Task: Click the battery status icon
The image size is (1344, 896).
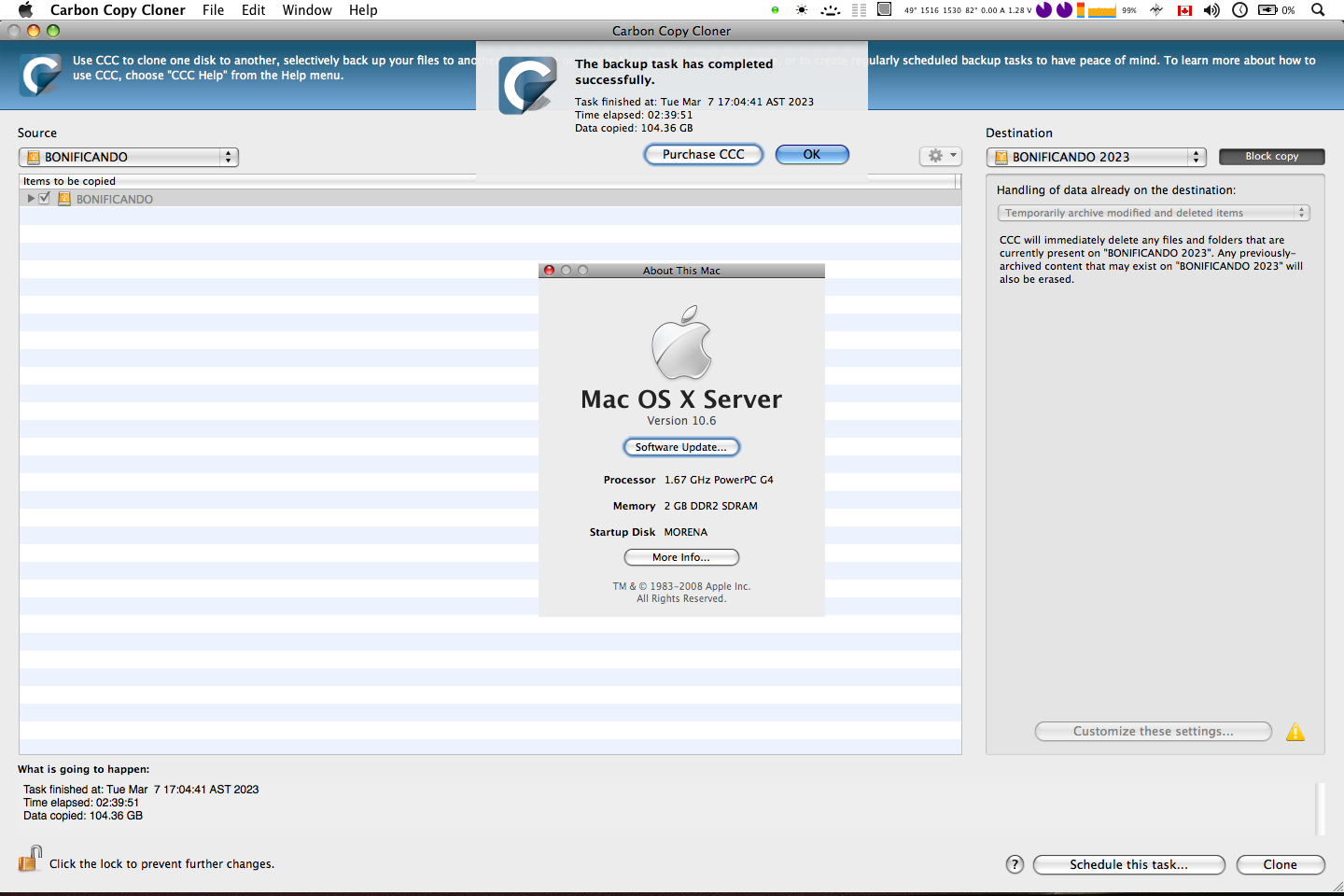Action: [1267, 10]
